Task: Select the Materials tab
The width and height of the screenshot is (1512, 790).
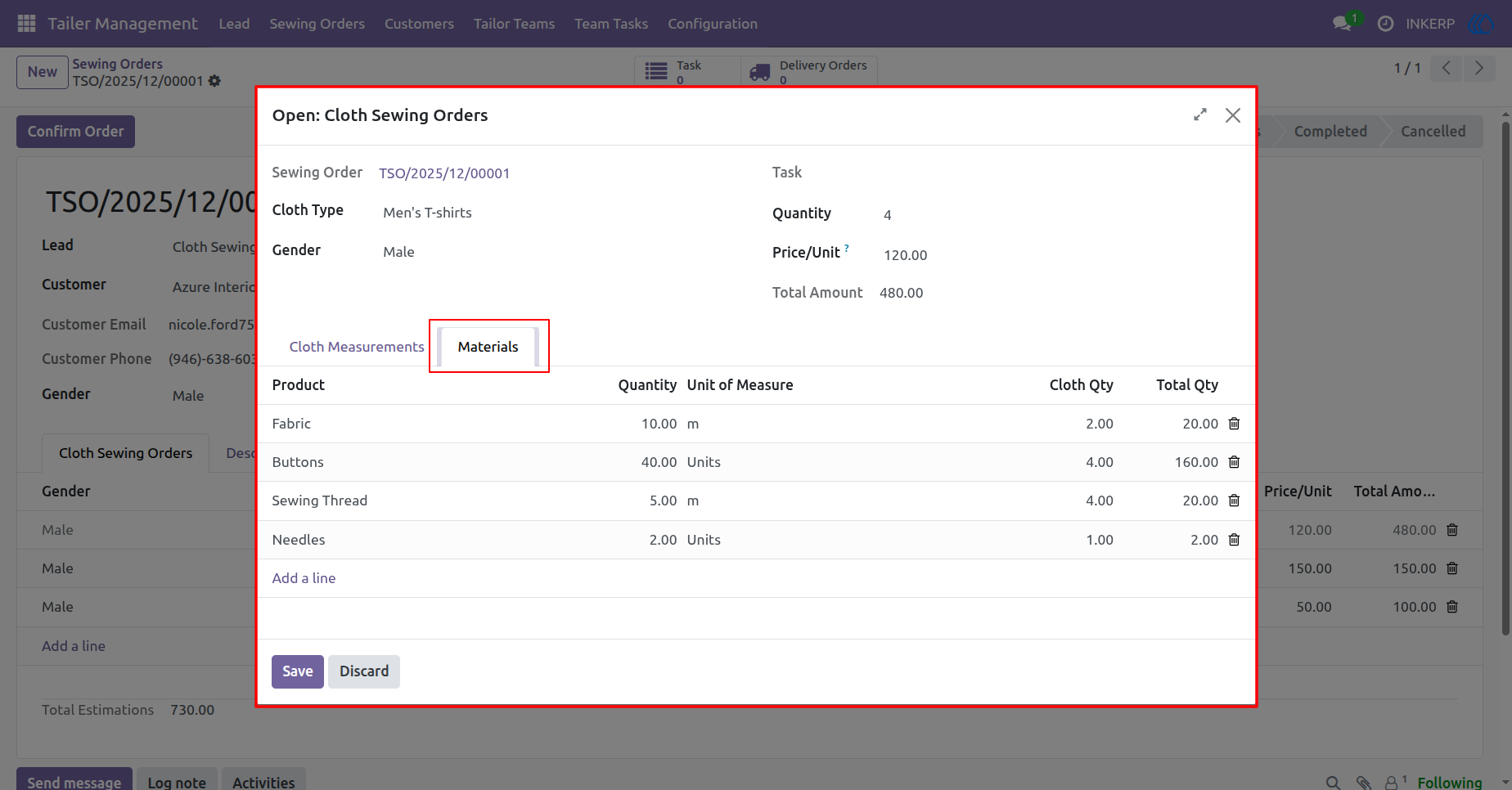Action: (488, 347)
